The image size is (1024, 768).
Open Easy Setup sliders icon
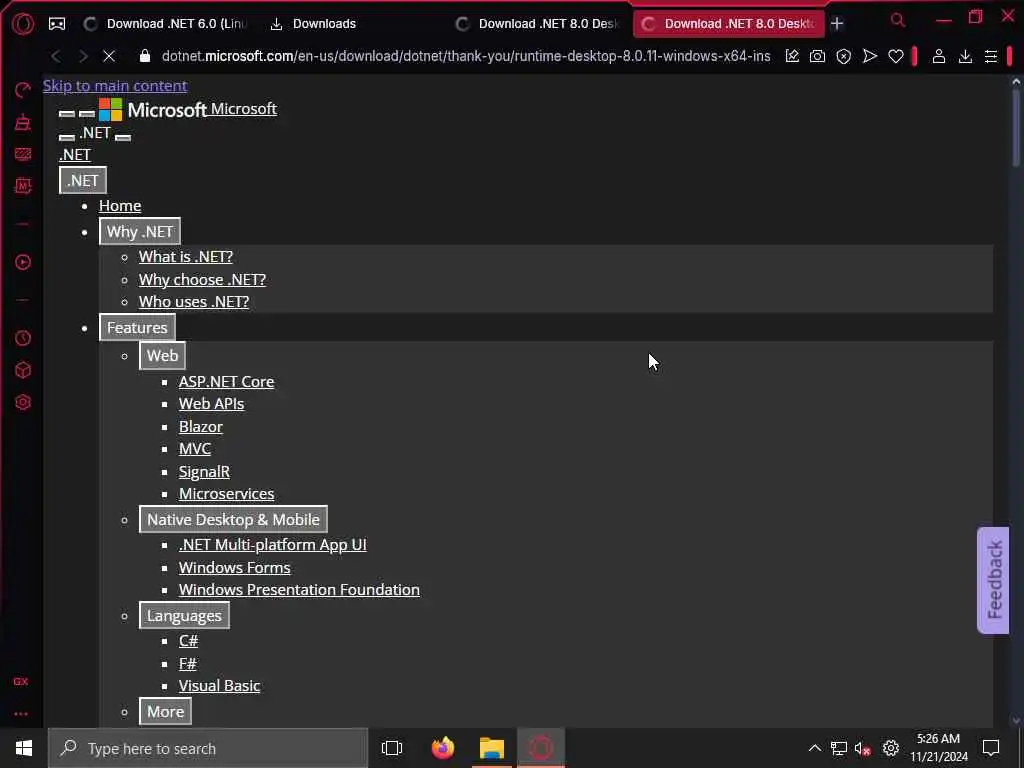(991, 57)
